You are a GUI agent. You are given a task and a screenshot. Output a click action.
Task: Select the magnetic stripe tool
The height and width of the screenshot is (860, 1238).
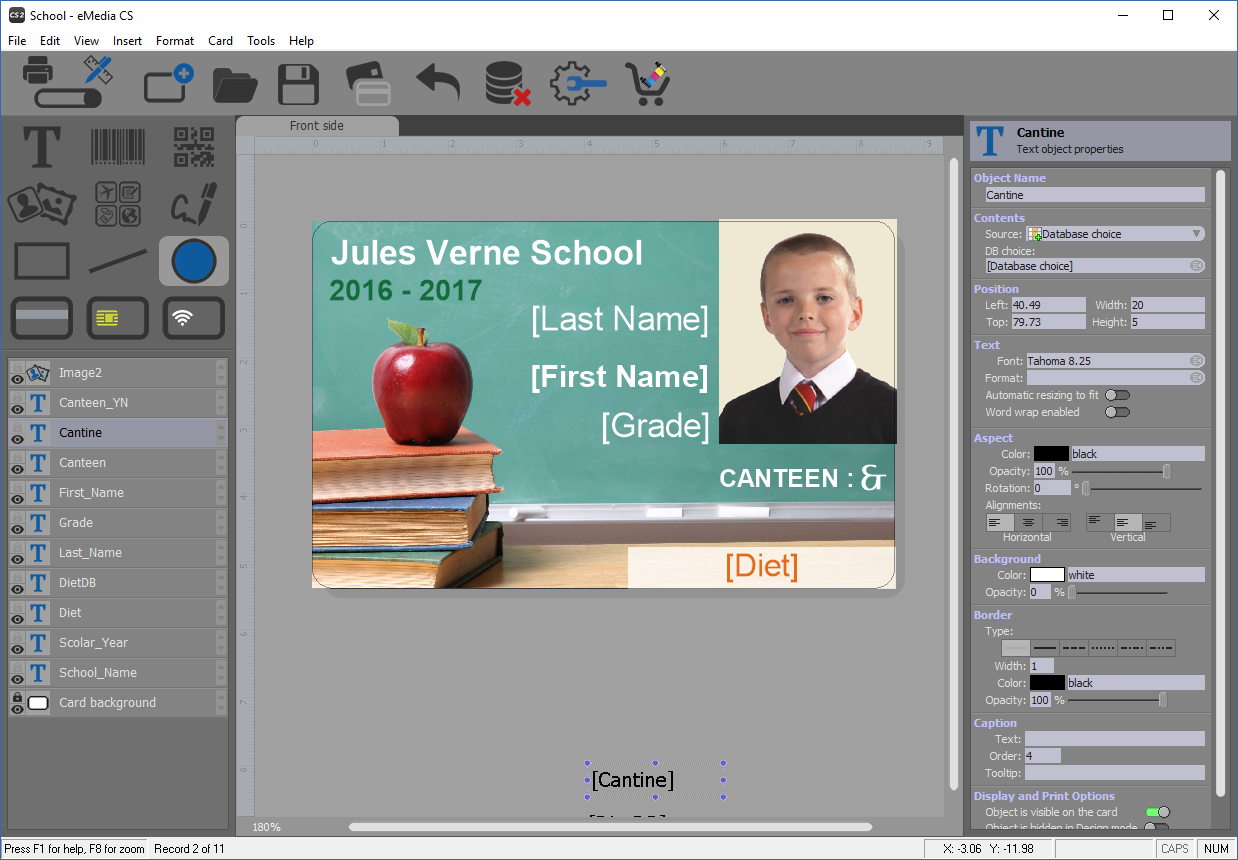click(42, 318)
